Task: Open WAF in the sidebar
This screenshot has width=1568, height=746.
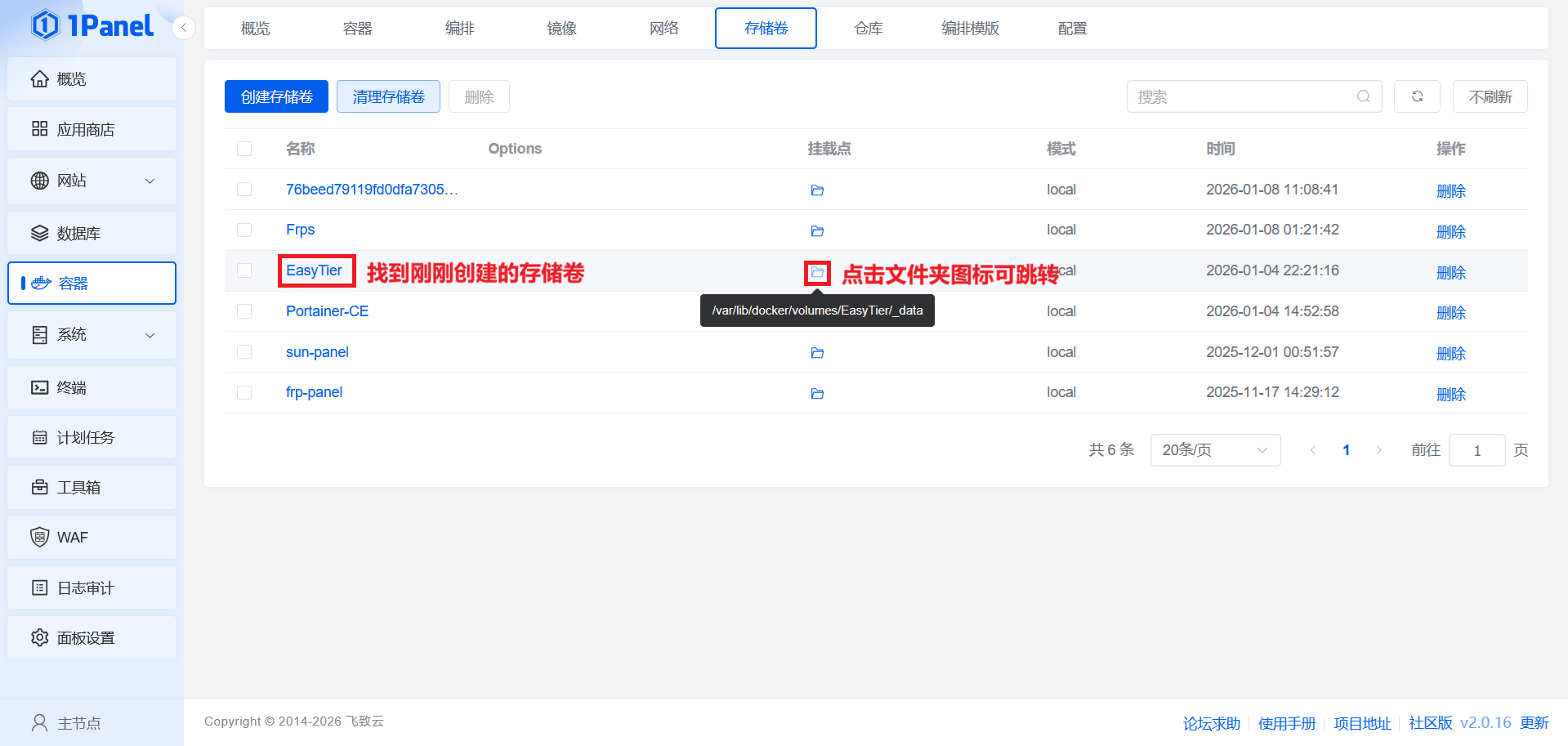Action: (x=92, y=537)
